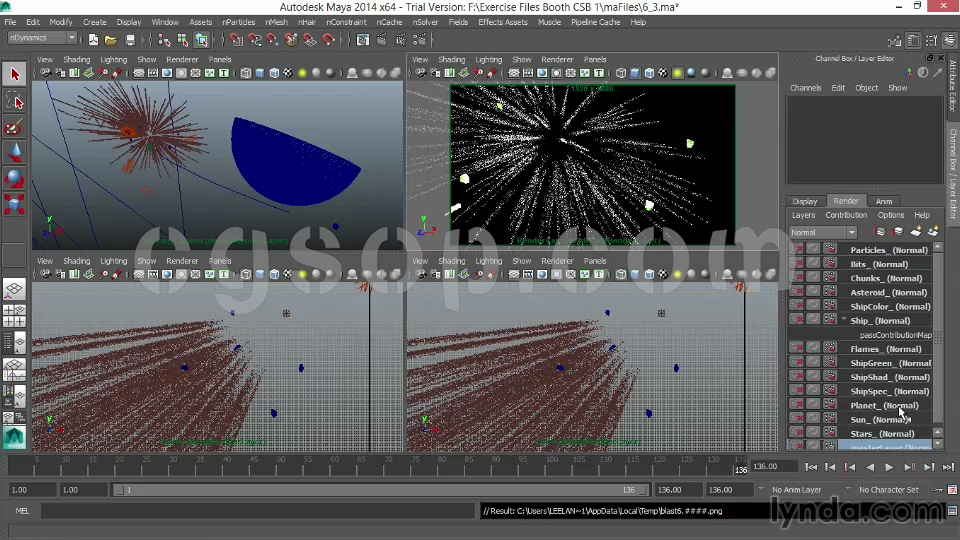Enable Snap to grids magnet
This screenshot has height=540, width=960.
(236, 40)
